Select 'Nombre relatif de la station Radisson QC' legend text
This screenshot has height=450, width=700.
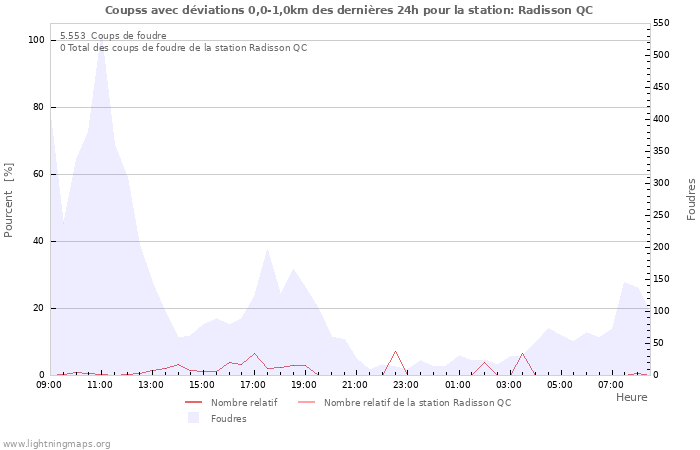click(417, 403)
